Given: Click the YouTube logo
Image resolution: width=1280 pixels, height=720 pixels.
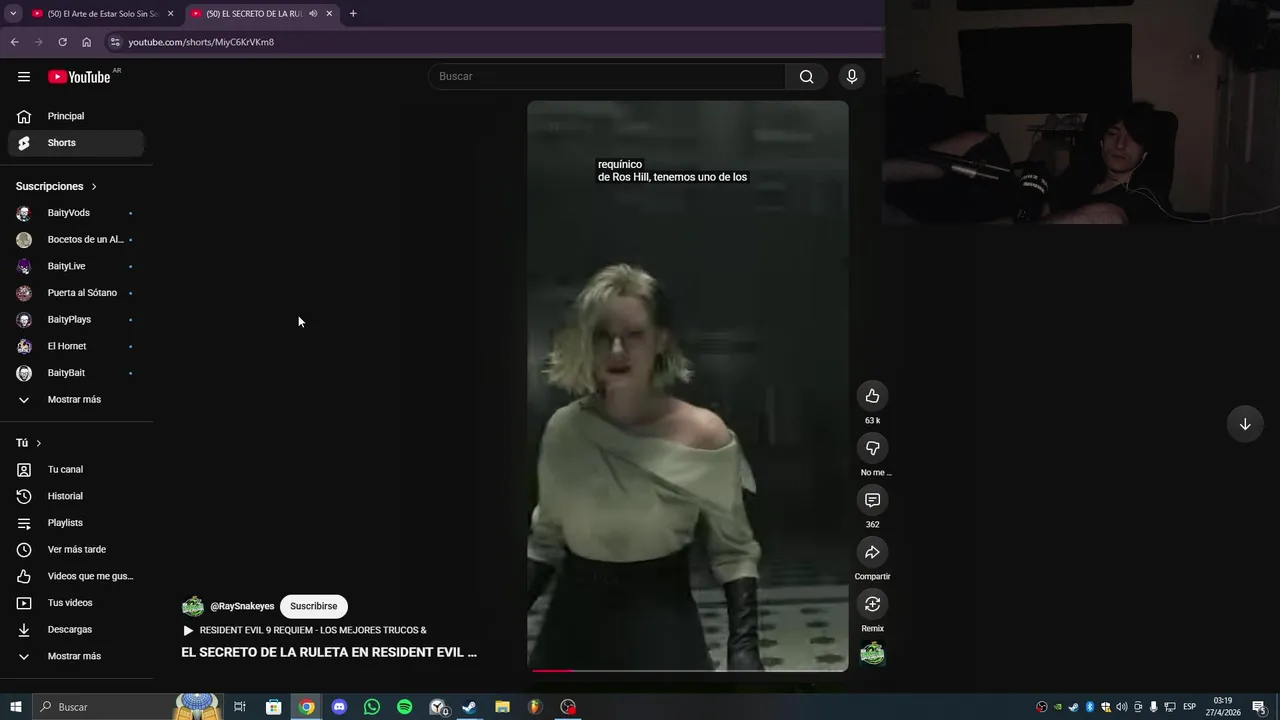Looking at the screenshot, I should (x=80, y=77).
